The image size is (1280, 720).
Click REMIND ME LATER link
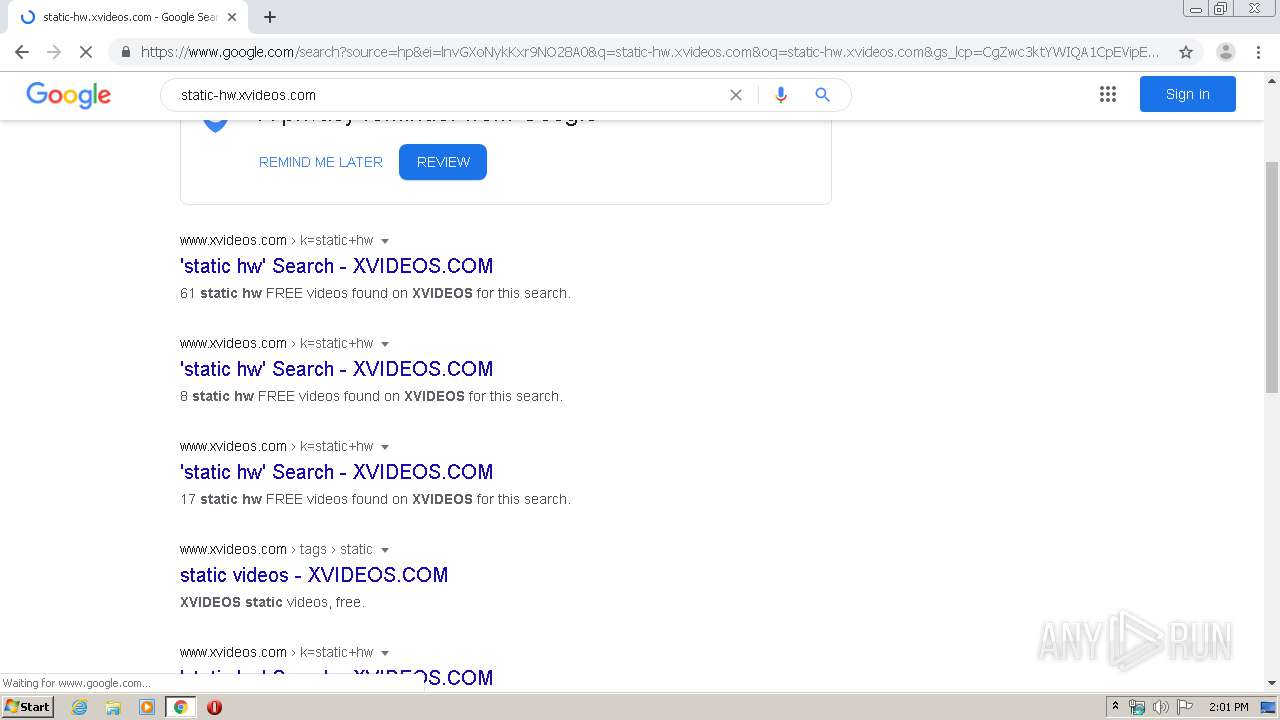(320, 162)
